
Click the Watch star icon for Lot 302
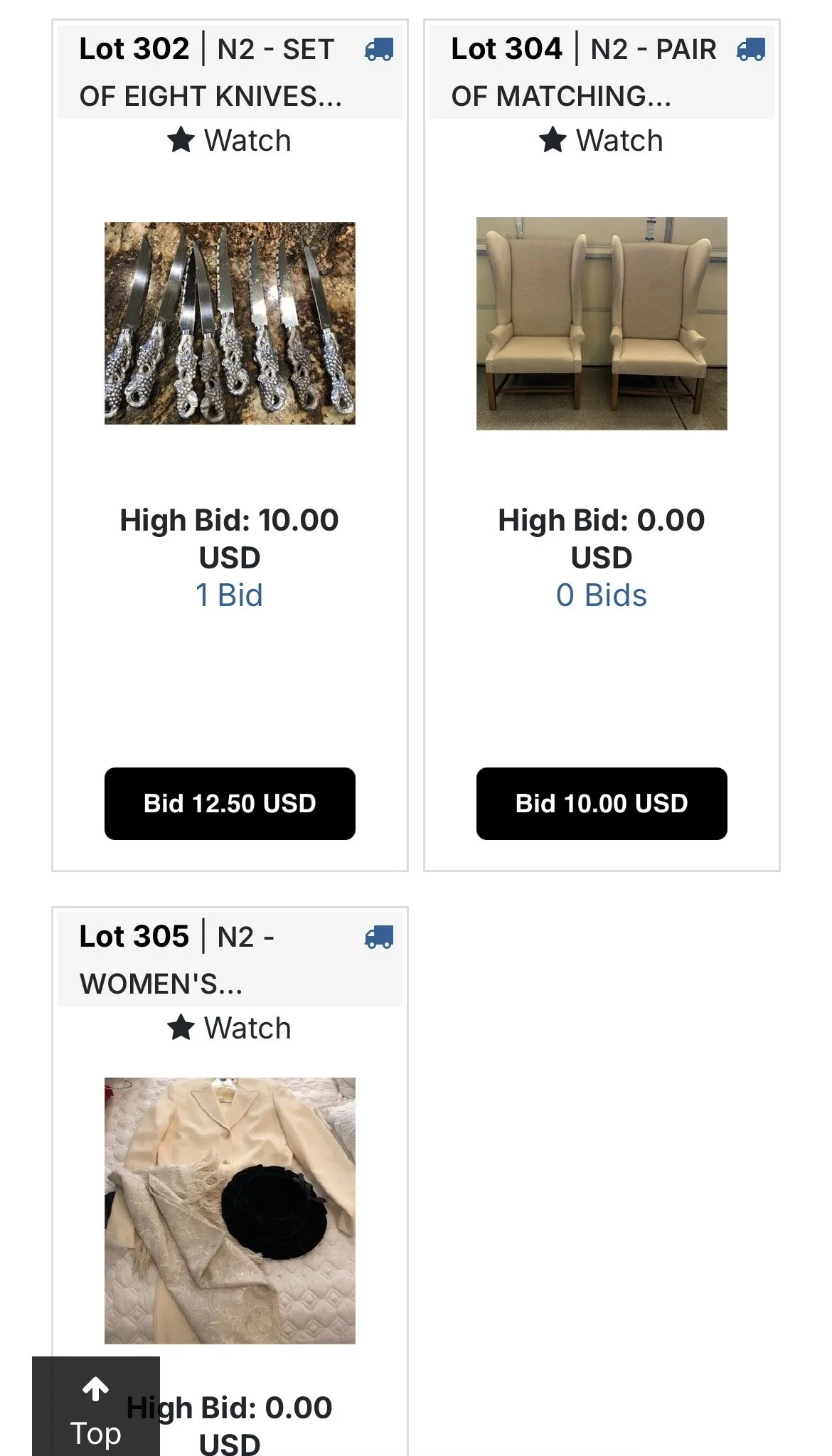181,140
